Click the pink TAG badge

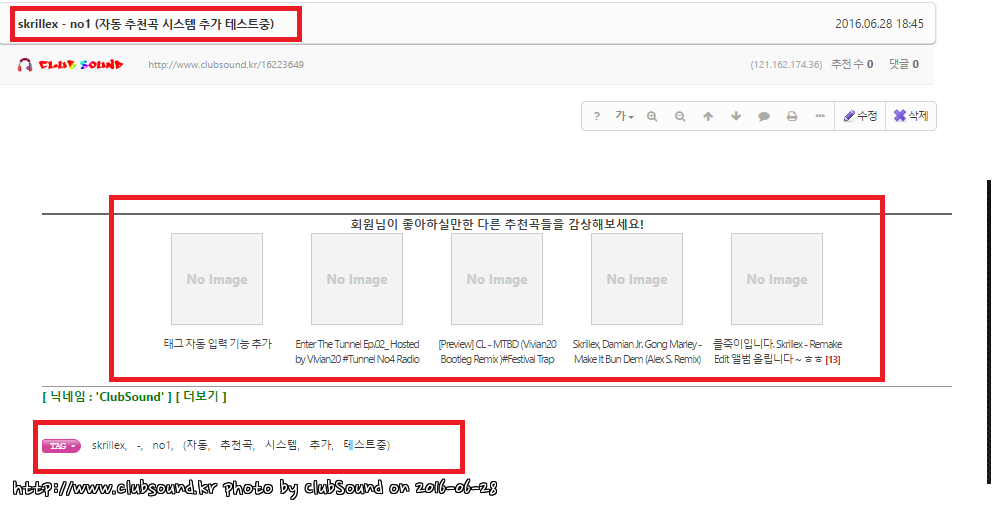tap(62, 446)
